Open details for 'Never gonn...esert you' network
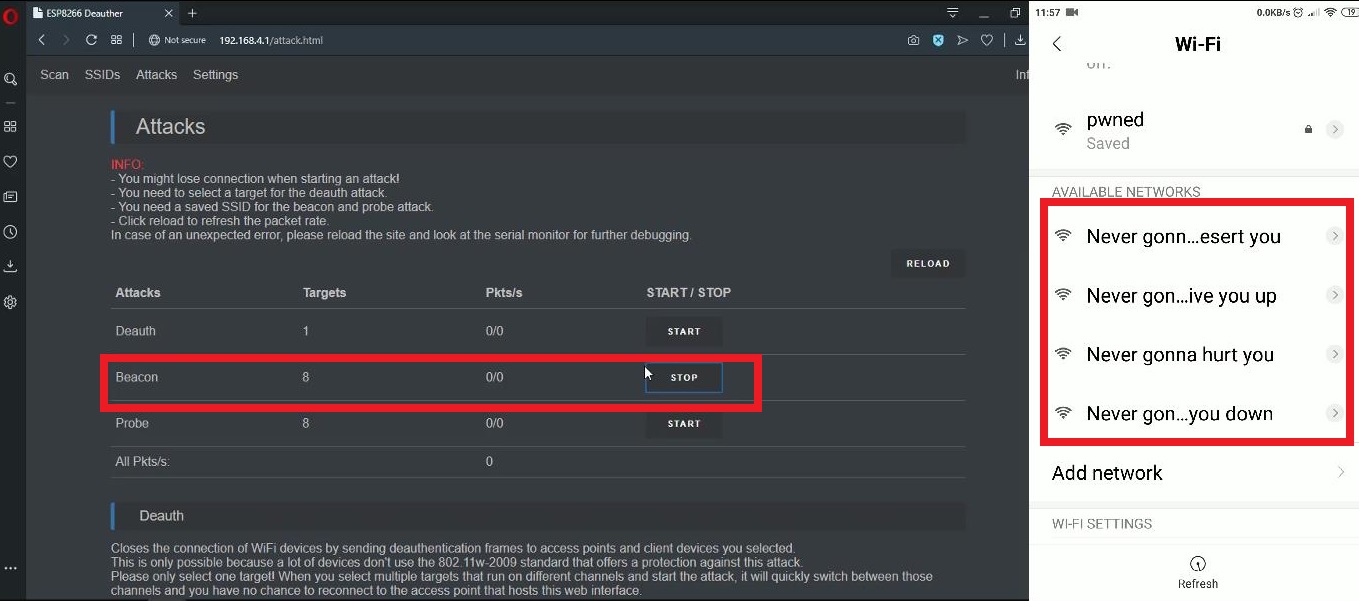Image resolution: width=1359 pixels, height=601 pixels. pyautogui.click(x=1334, y=236)
